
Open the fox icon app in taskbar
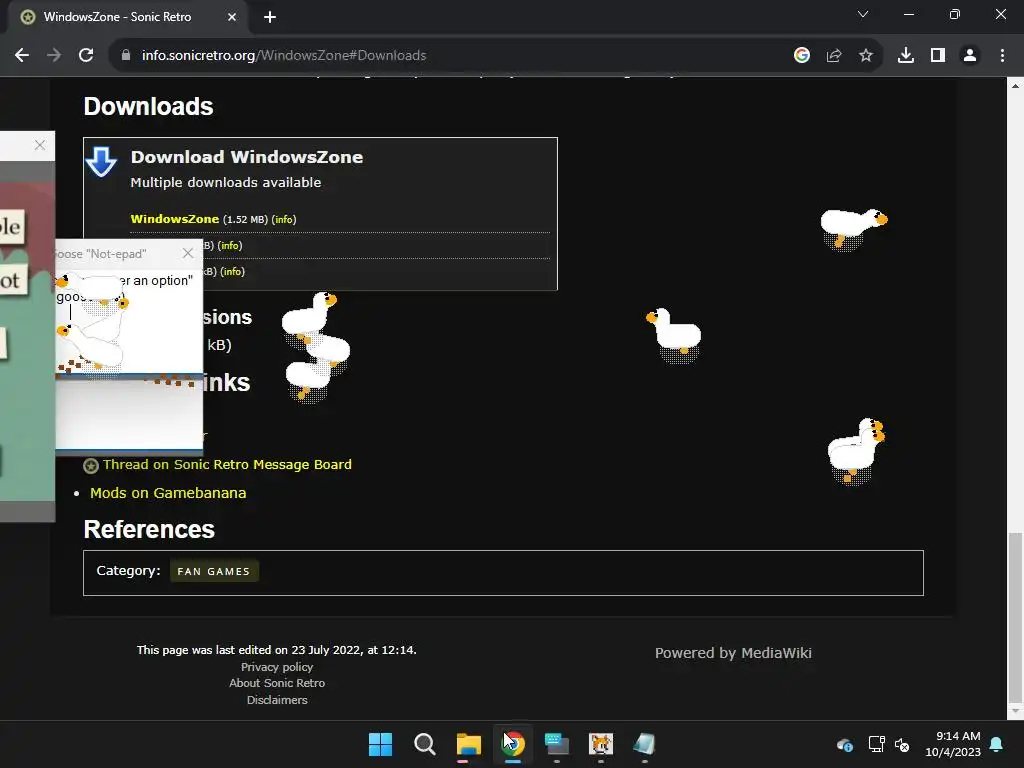(601, 744)
